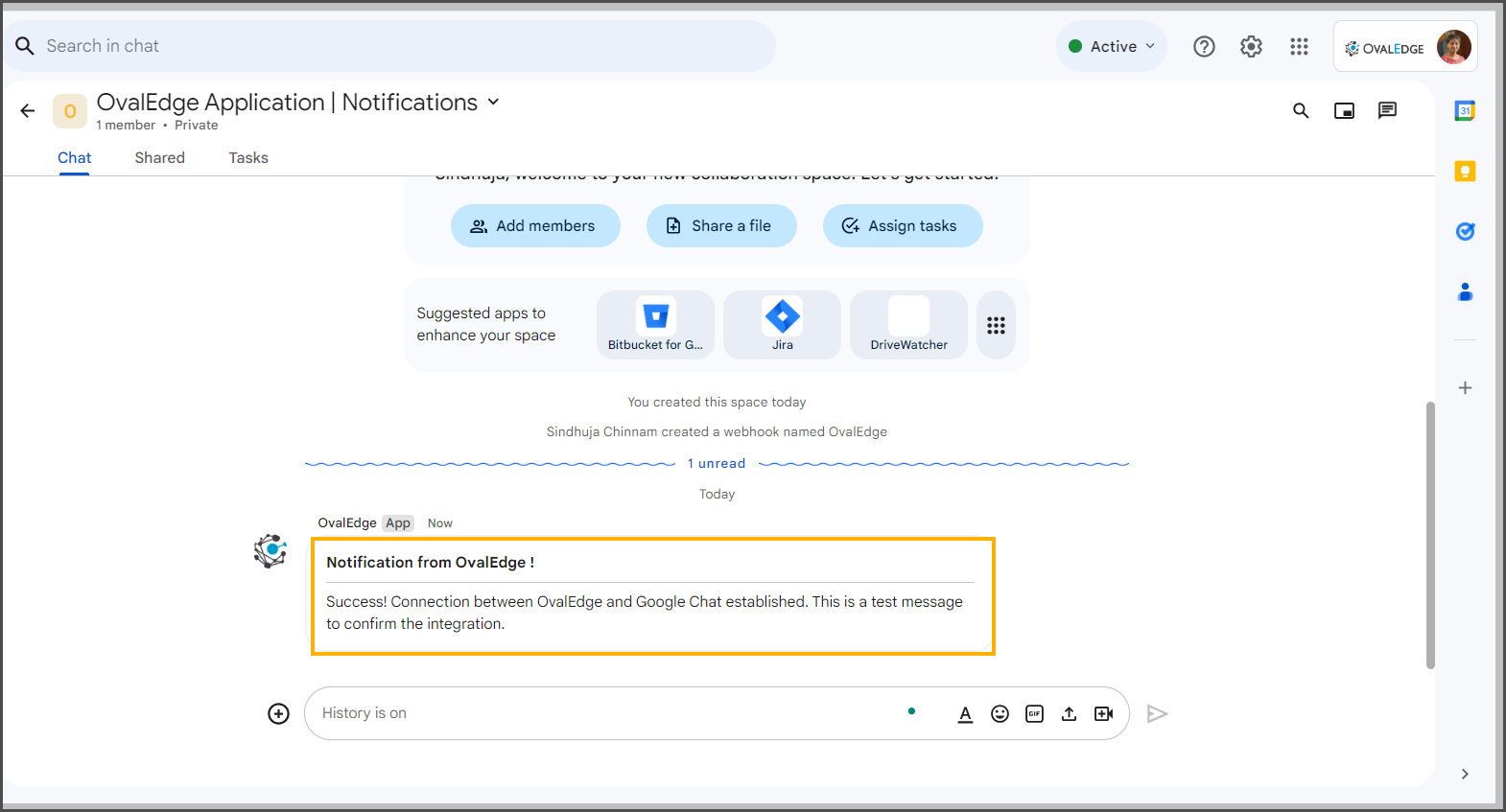Open the Active status dropdown

[1112, 46]
